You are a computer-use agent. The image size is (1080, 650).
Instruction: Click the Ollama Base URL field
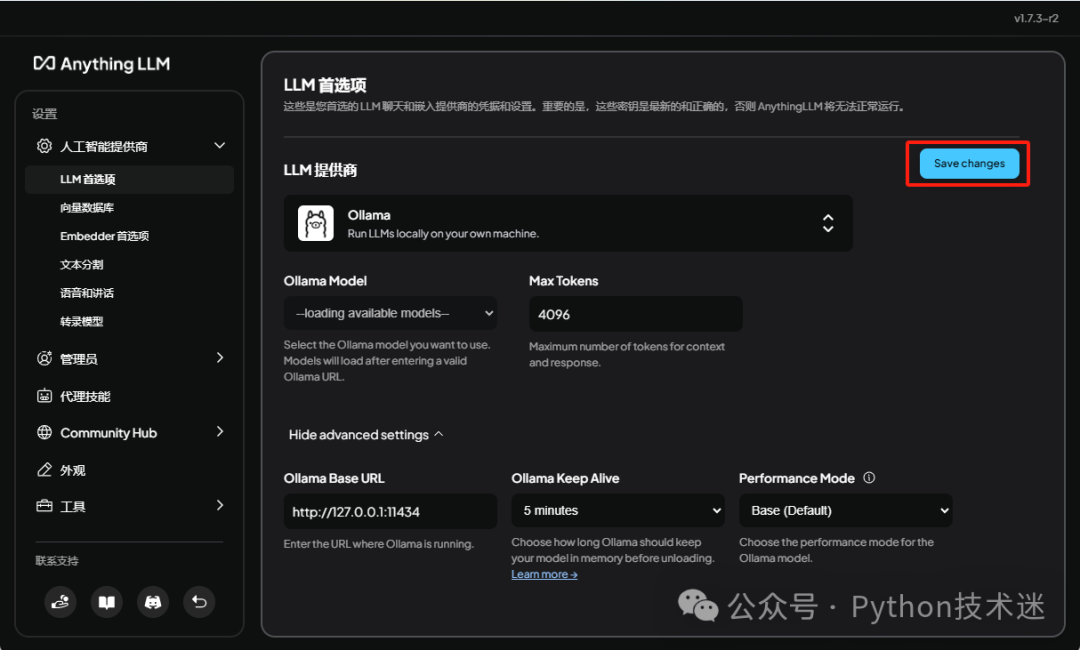390,512
